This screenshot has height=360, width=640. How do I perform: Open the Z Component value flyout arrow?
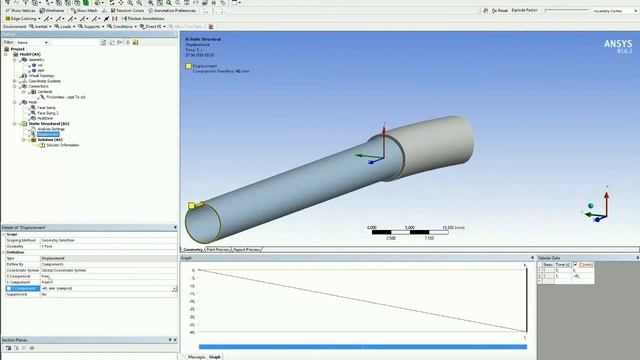174,289
